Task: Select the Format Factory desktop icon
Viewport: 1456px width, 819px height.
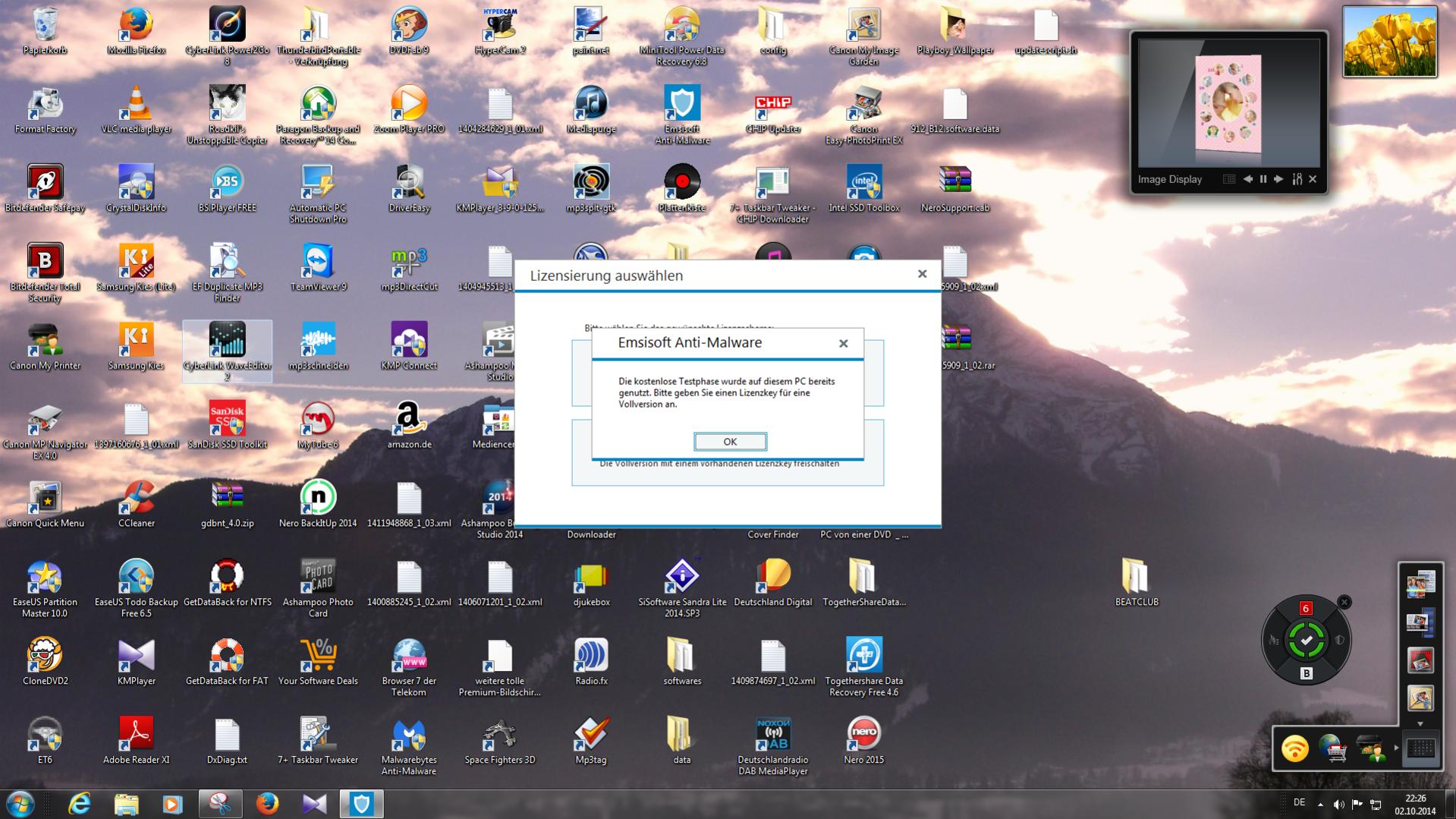Action: pyautogui.click(x=45, y=110)
